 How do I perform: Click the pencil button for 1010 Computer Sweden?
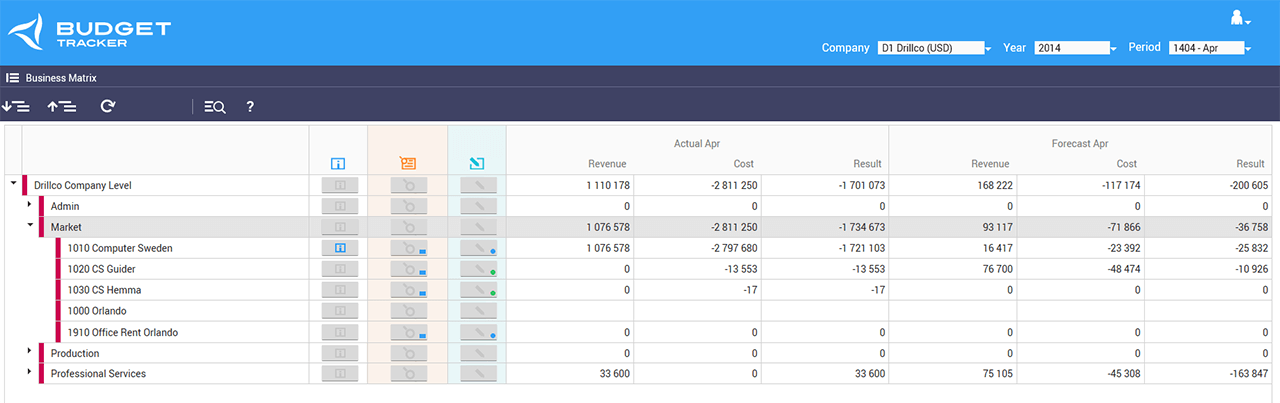(x=479, y=248)
